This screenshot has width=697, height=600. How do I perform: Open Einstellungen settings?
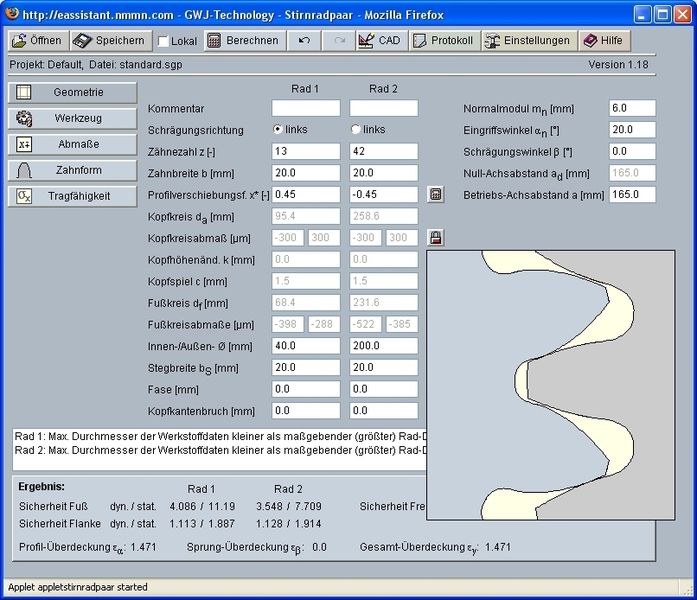pos(528,41)
